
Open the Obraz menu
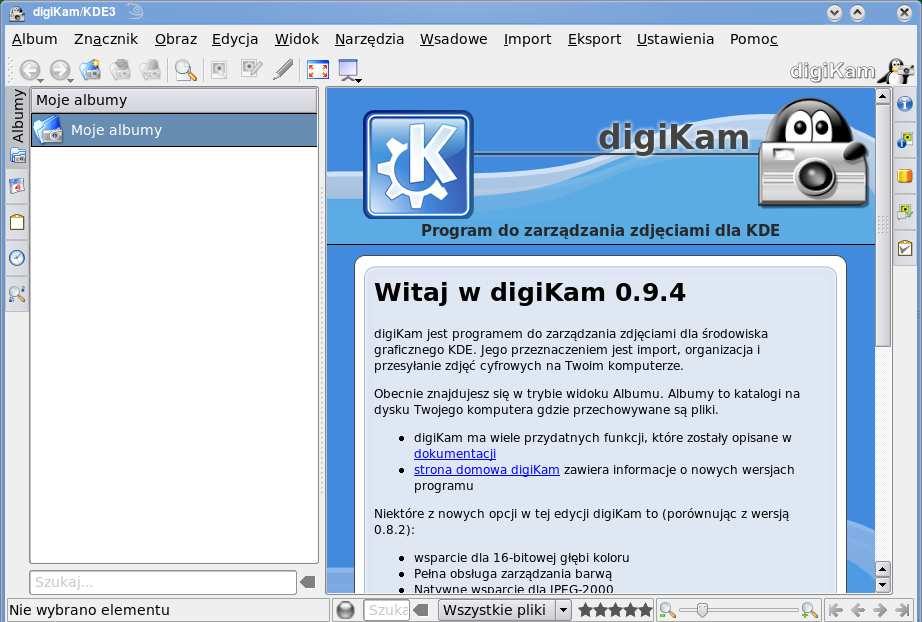pyautogui.click(x=176, y=39)
